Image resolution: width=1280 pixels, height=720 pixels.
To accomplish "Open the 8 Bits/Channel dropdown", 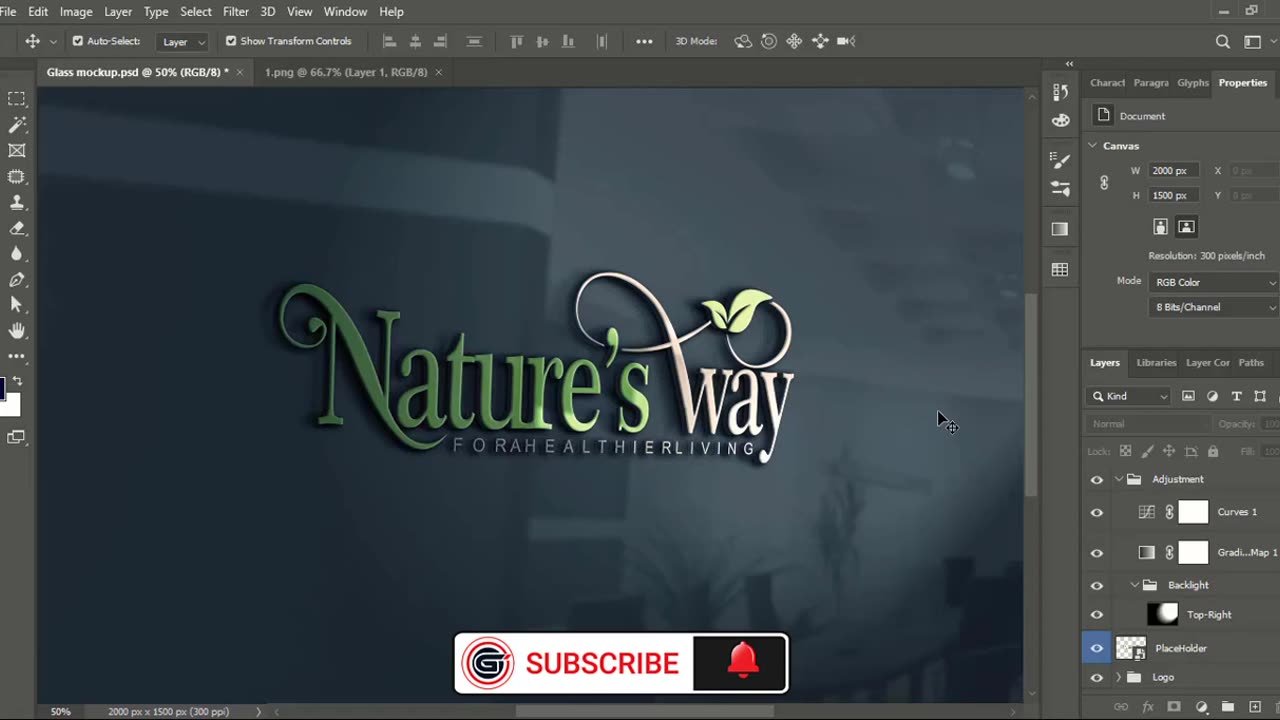I will (x=1214, y=307).
